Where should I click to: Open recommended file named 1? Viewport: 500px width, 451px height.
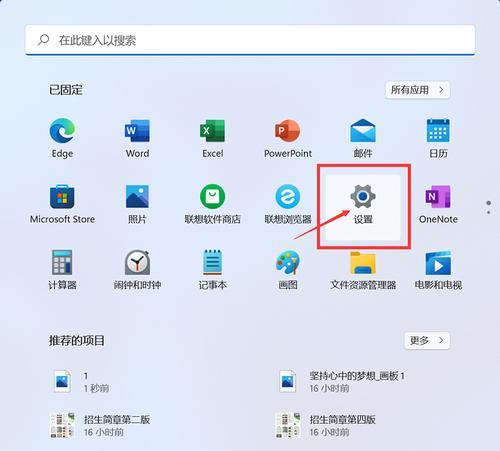click(81, 382)
